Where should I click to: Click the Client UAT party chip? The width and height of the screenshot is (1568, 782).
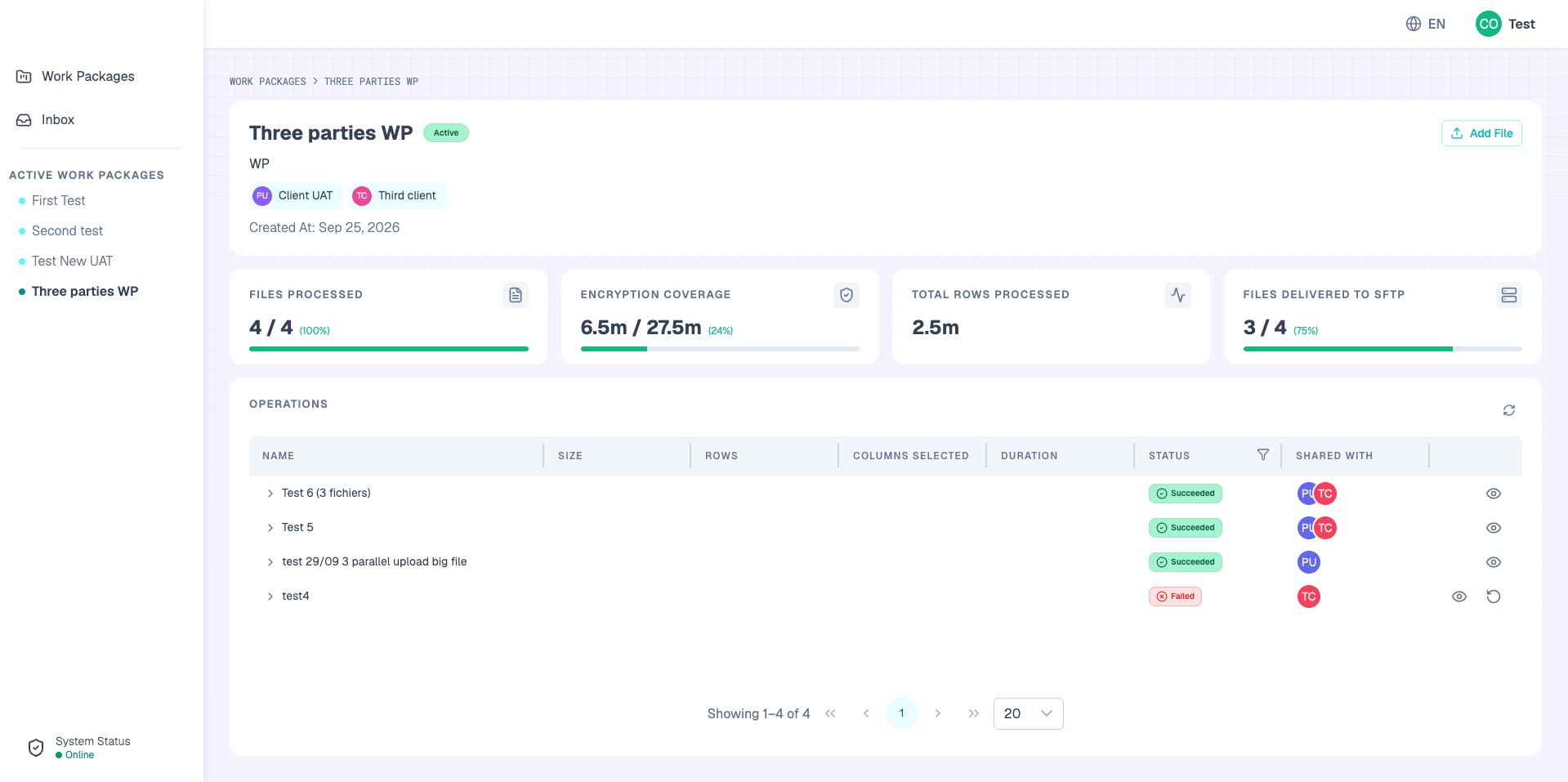click(295, 195)
